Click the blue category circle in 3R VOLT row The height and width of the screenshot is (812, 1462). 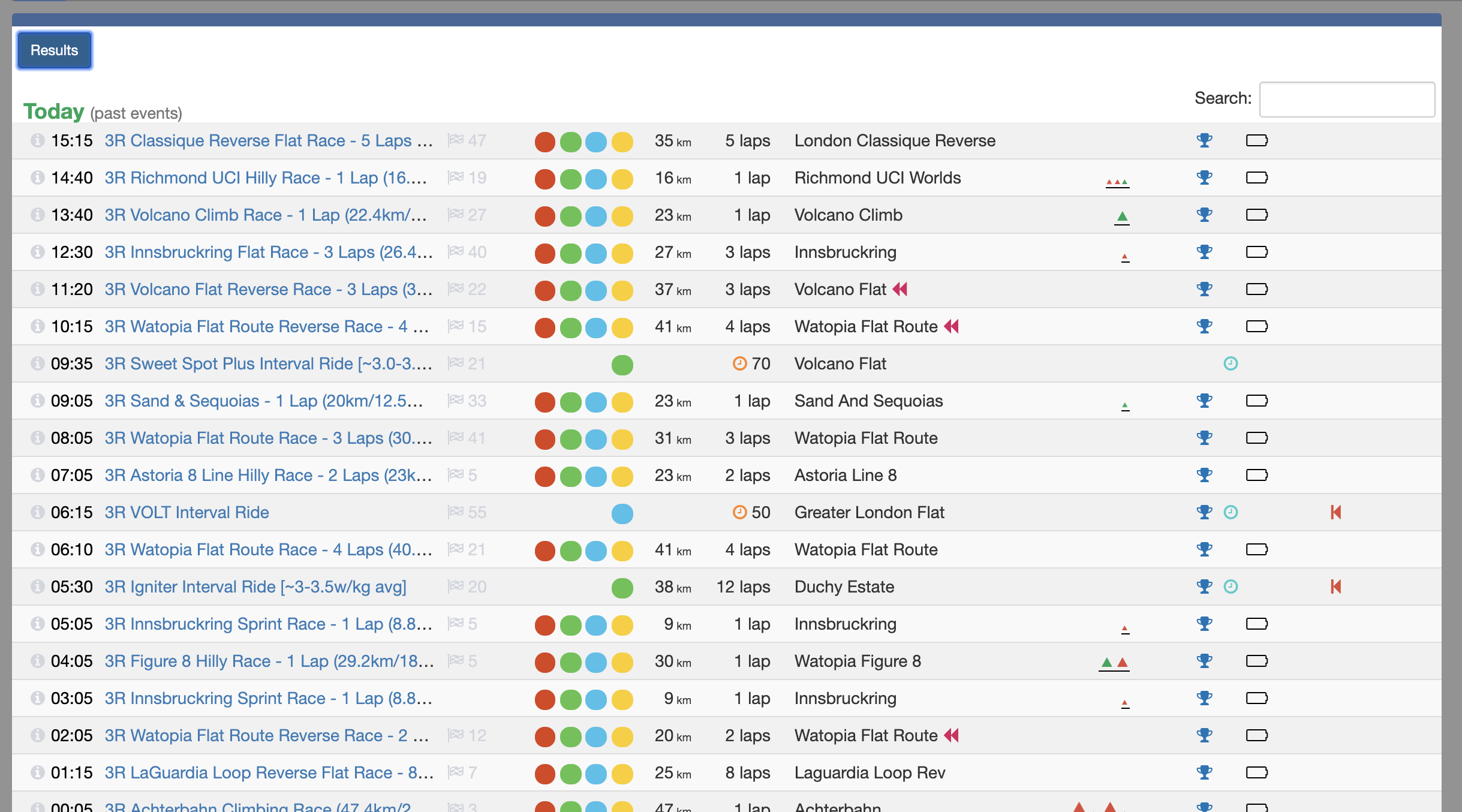(622, 513)
